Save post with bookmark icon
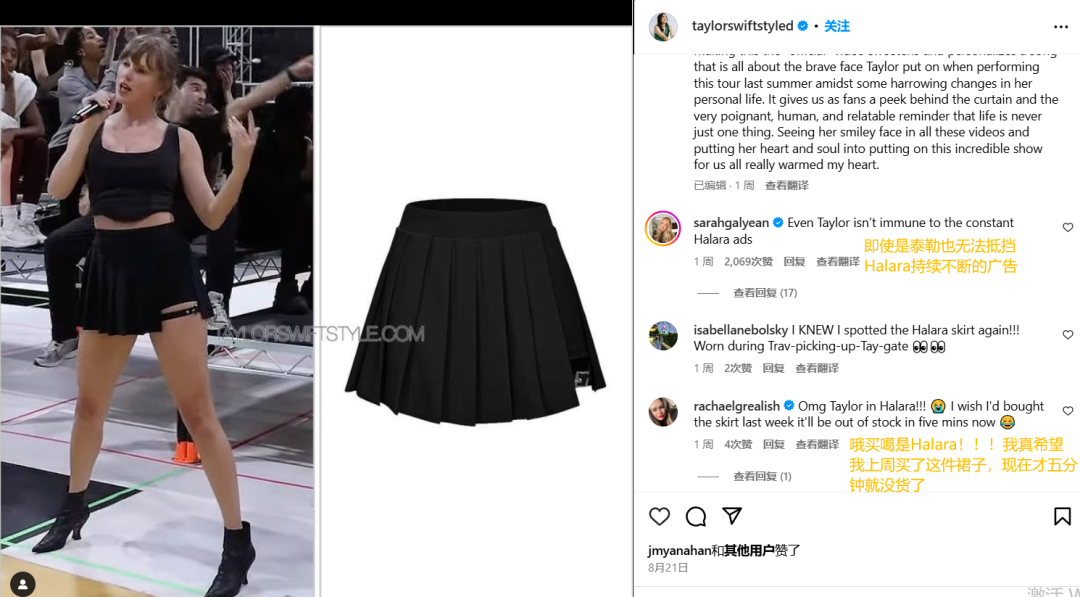 [1062, 516]
